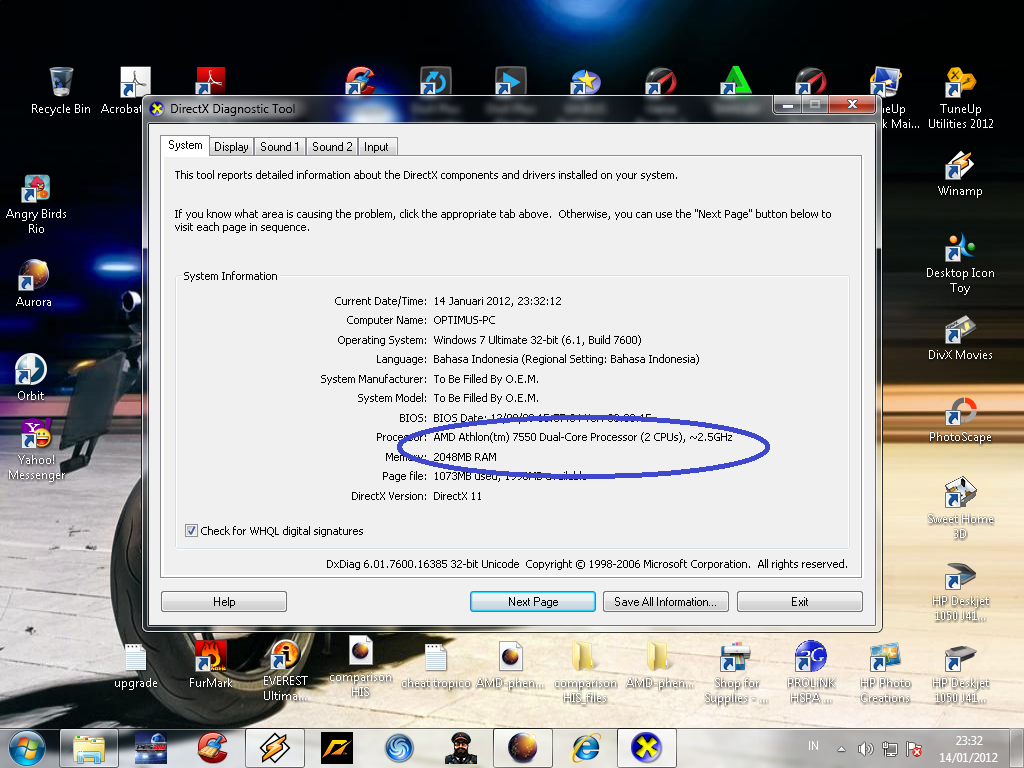
Task: Open the upgrade text file icon
Action: click(x=136, y=666)
